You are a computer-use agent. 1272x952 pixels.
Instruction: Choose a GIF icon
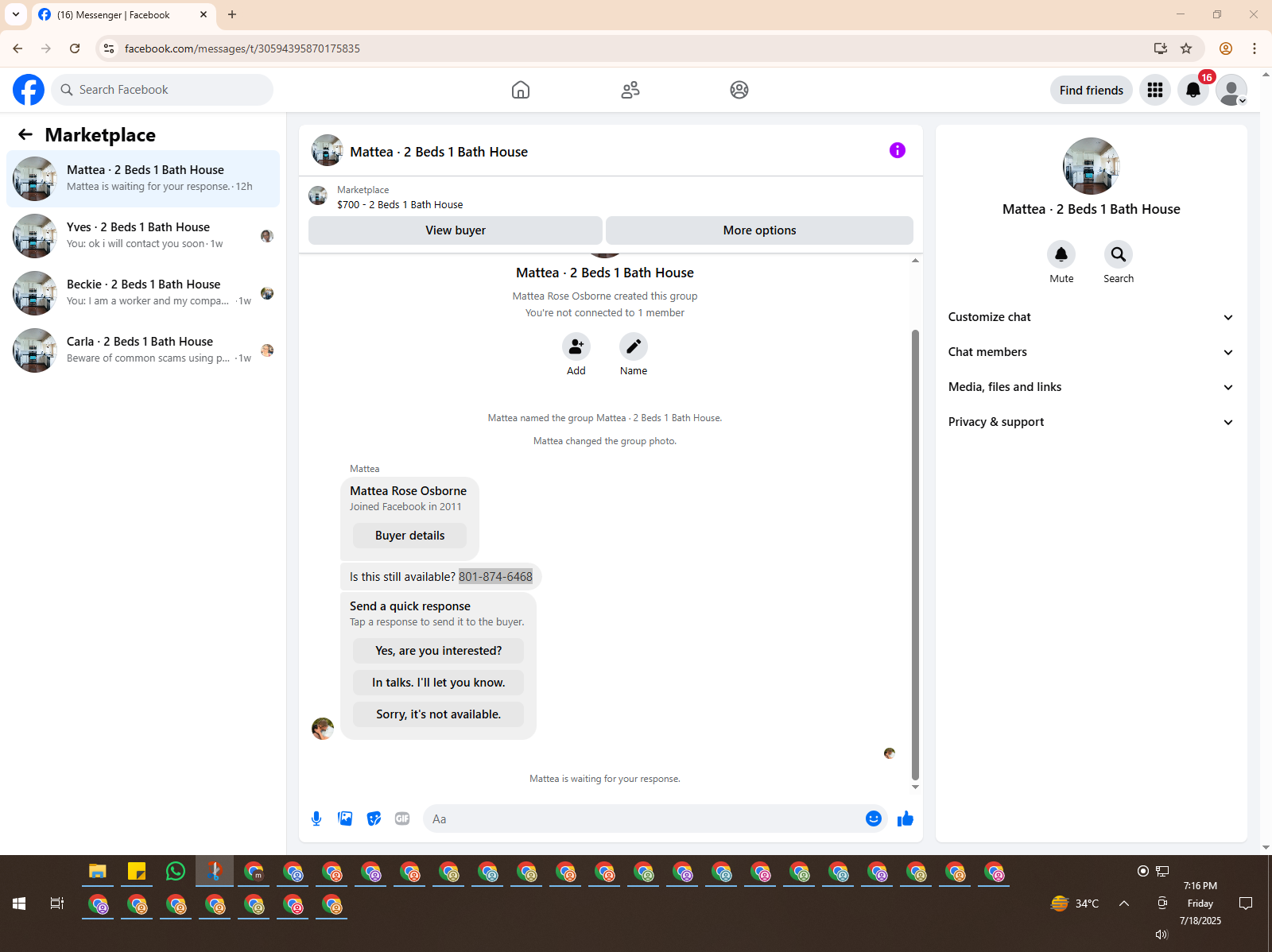[x=402, y=818]
